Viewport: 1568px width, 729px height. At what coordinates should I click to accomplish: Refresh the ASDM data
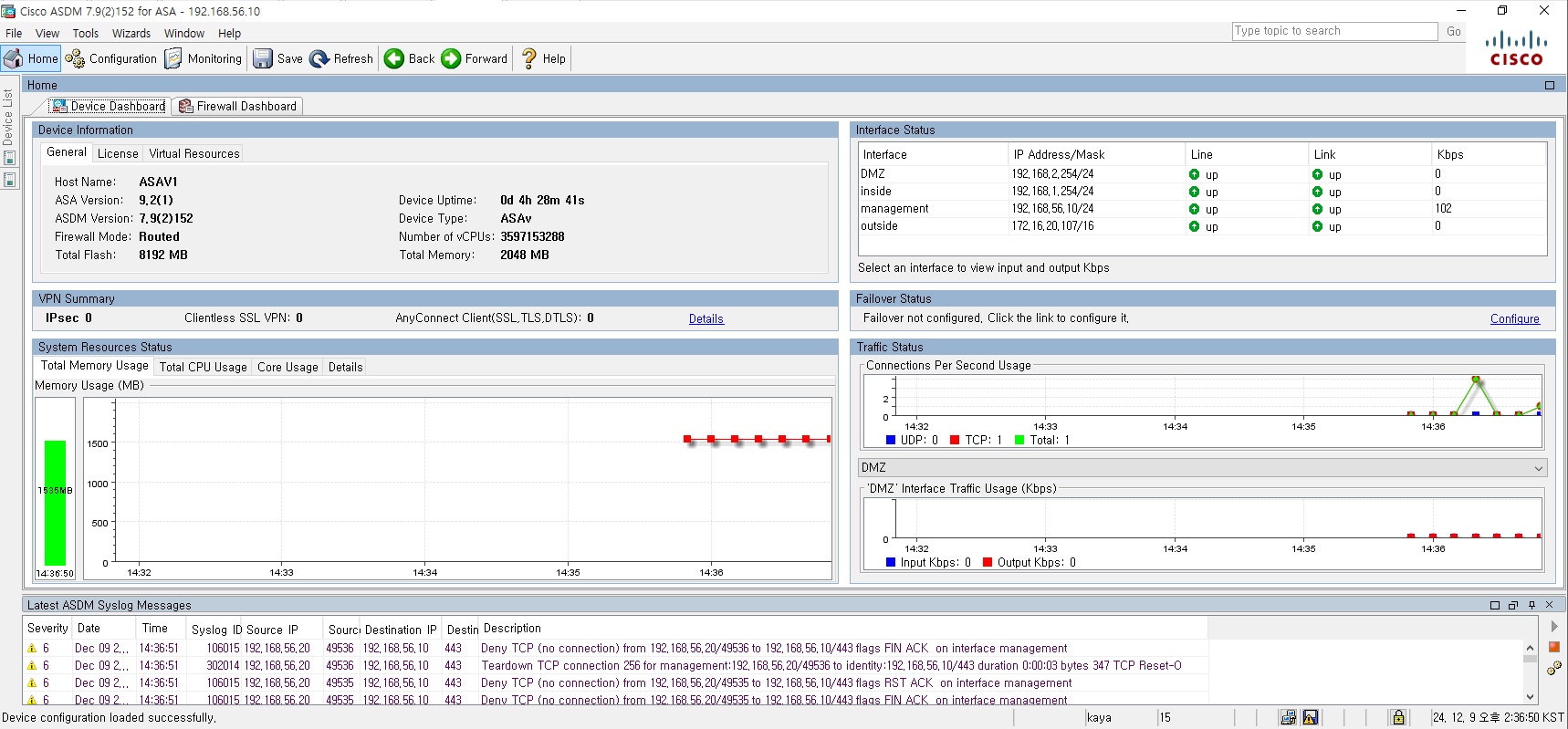click(x=341, y=58)
